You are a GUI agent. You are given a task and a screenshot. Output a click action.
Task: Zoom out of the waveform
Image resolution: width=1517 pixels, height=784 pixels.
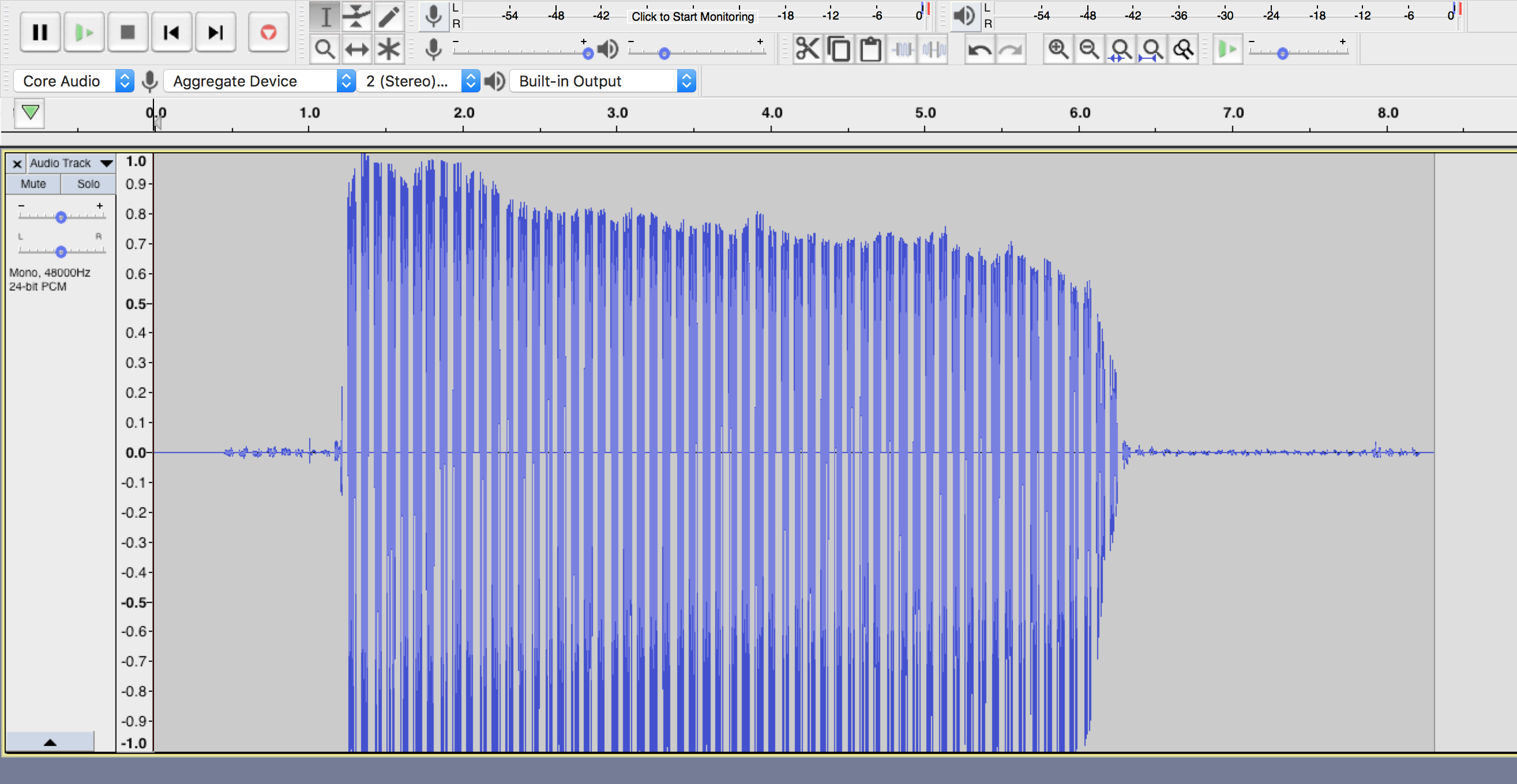click(x=1090, y=50)
